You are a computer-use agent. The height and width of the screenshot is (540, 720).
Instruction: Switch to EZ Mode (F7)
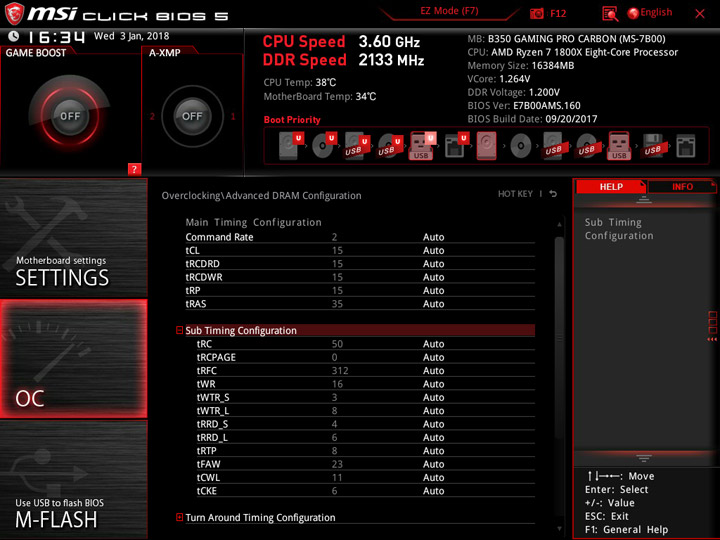click(x=449, y=11)
